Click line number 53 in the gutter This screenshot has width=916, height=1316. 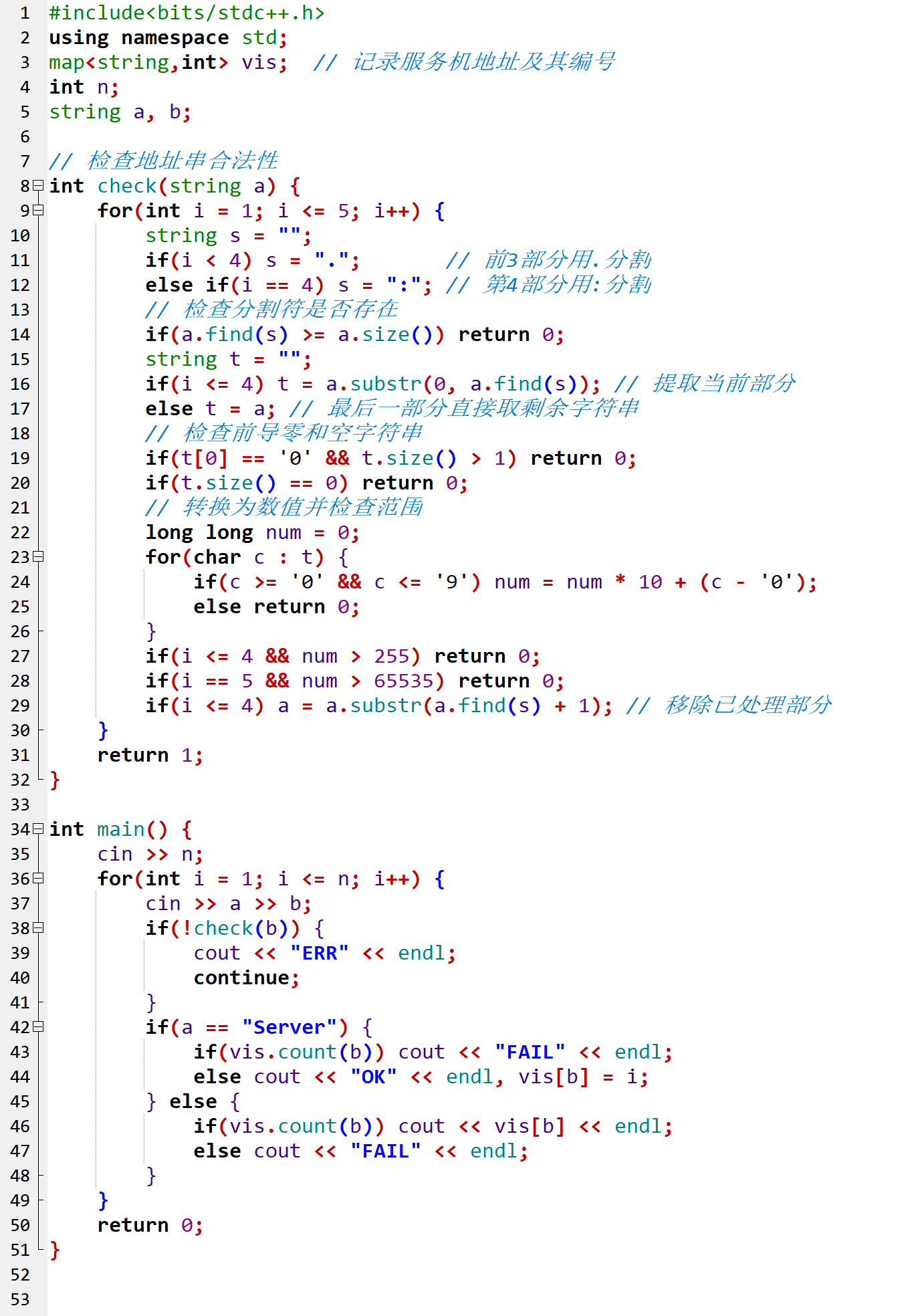point(20,1299)
